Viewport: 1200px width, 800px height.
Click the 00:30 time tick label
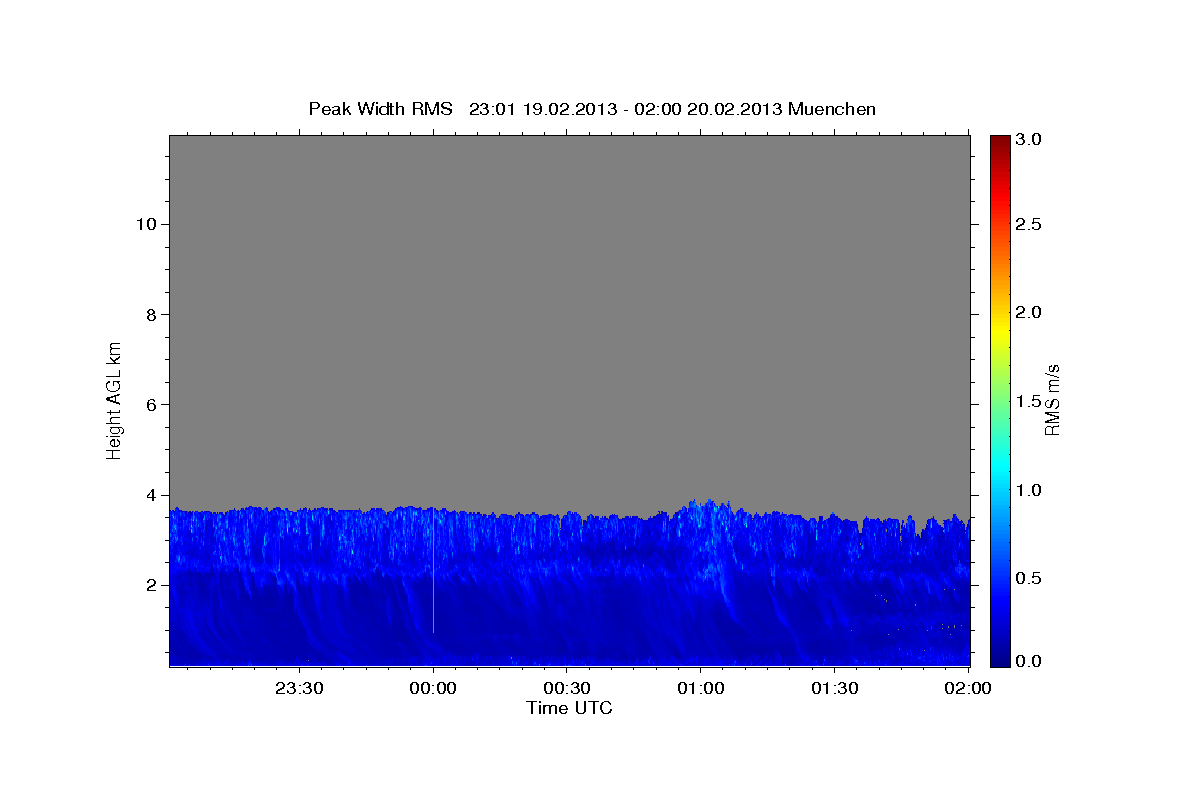point(566,689)
